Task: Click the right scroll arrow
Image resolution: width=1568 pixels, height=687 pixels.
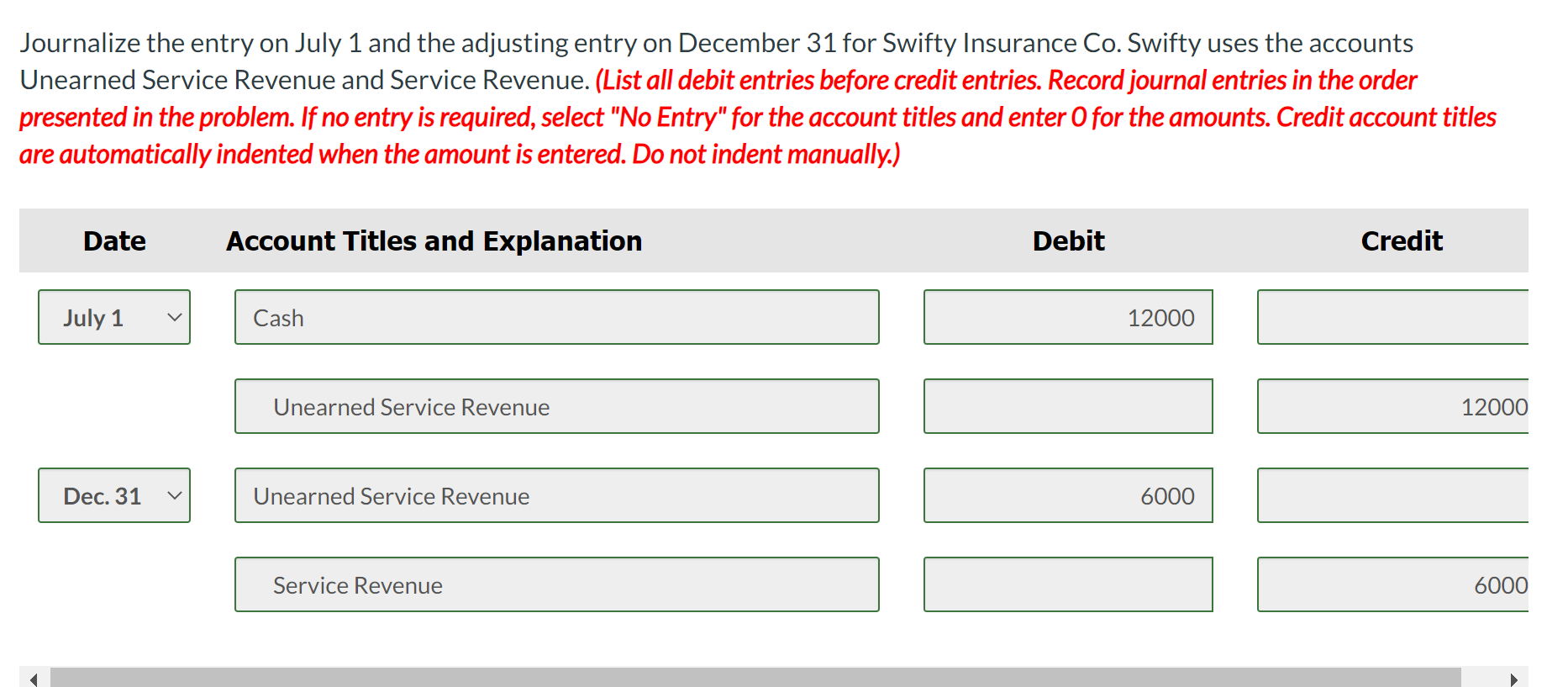Action: pyautogui.click(x=1511, y=678)
